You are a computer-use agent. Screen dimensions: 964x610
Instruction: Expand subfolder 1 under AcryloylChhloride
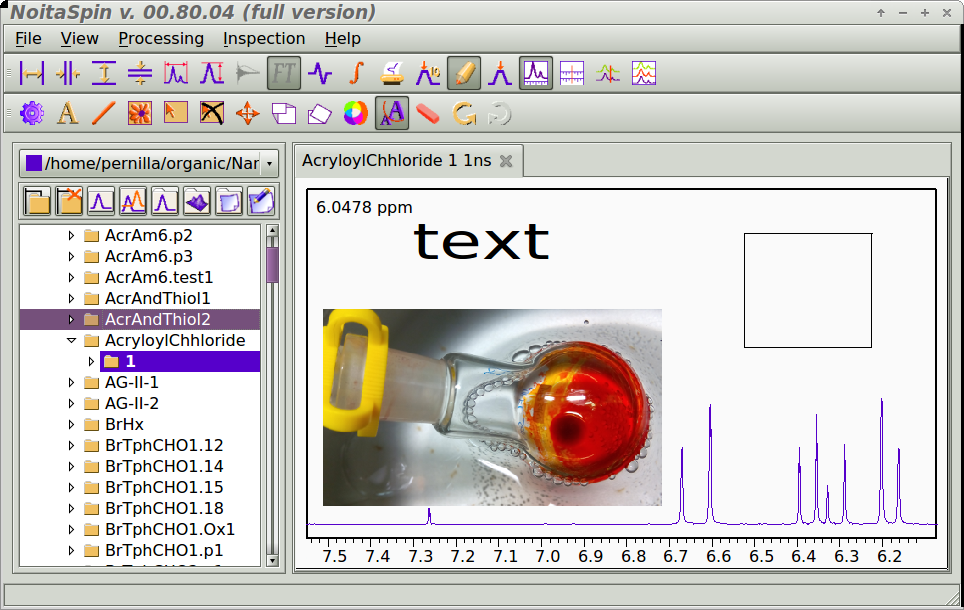91,361
